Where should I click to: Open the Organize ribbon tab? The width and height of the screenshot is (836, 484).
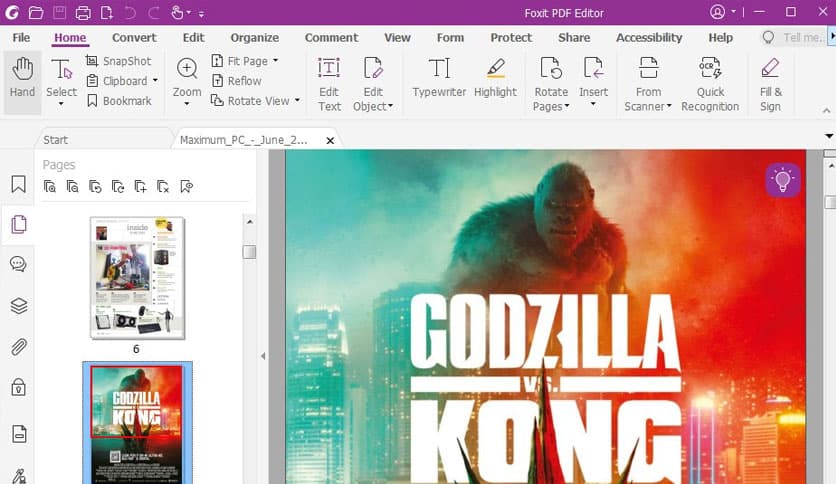[x=254, y=38]
